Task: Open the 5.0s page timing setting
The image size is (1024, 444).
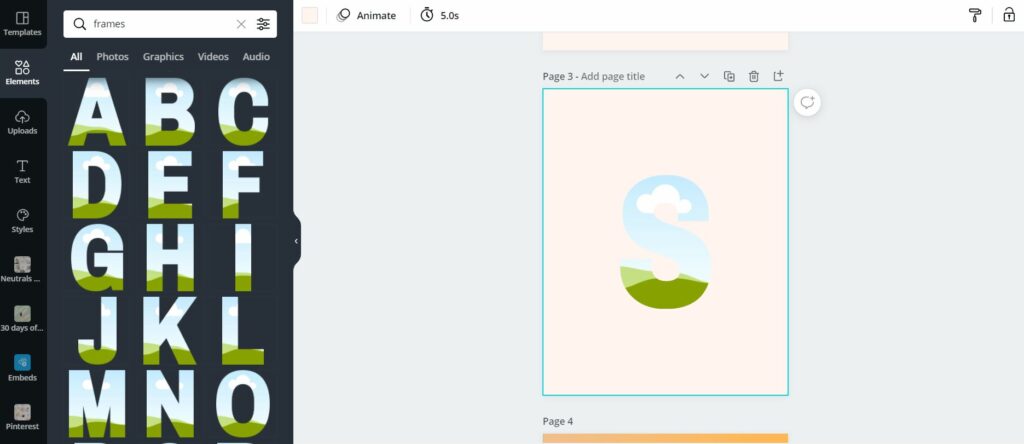Action: (x=440, y=15)
